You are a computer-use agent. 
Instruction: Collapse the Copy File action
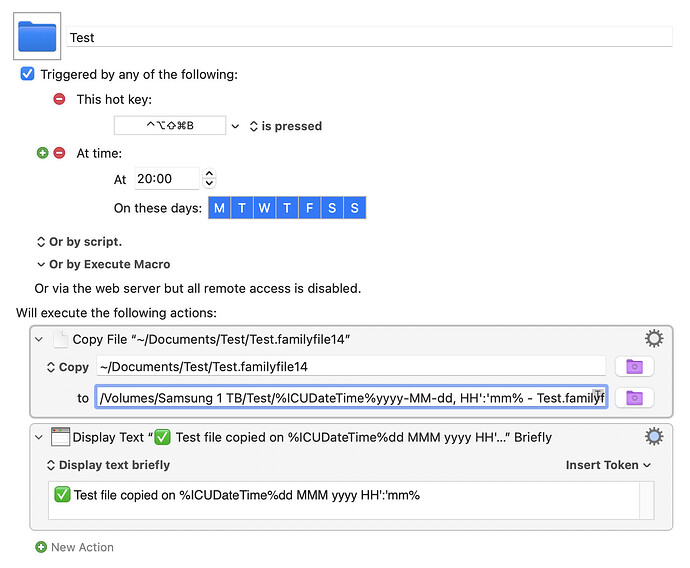tap(39, 339)
